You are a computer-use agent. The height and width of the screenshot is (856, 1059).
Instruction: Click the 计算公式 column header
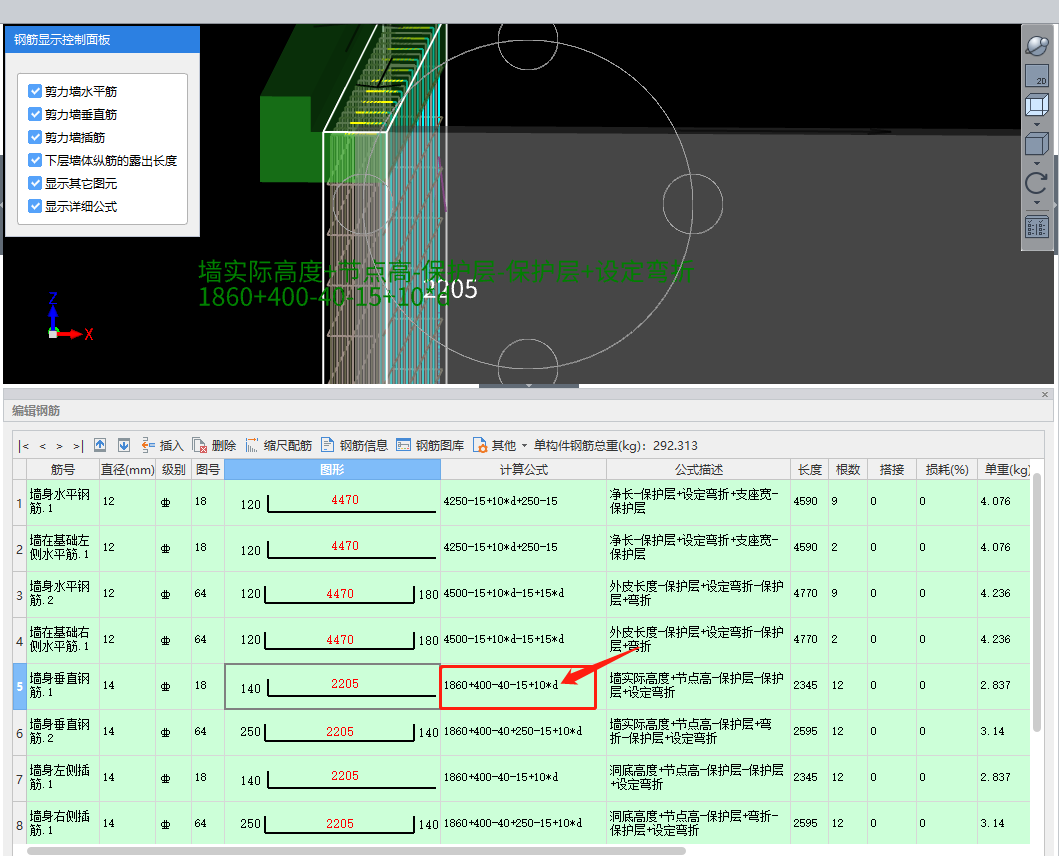(523, 470)
